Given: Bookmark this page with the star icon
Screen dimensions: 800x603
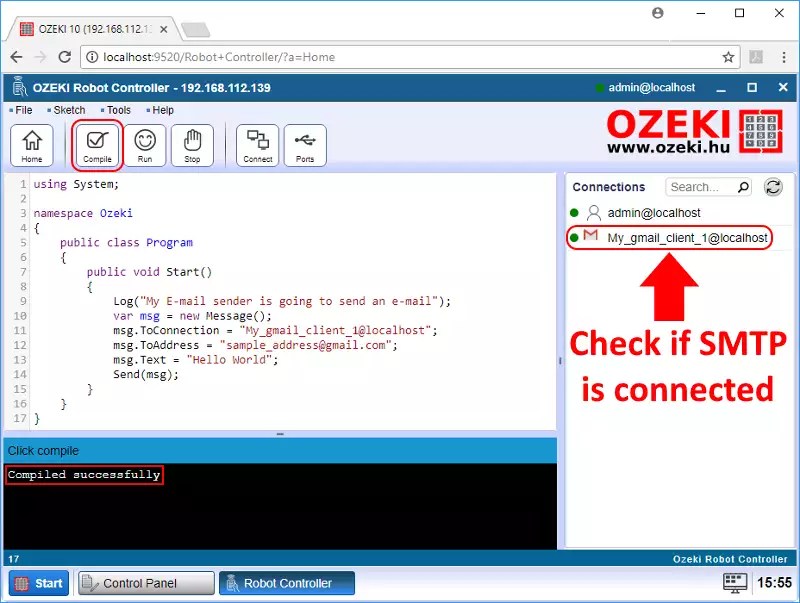Looking at the screenshot, I should coord(728,57).
